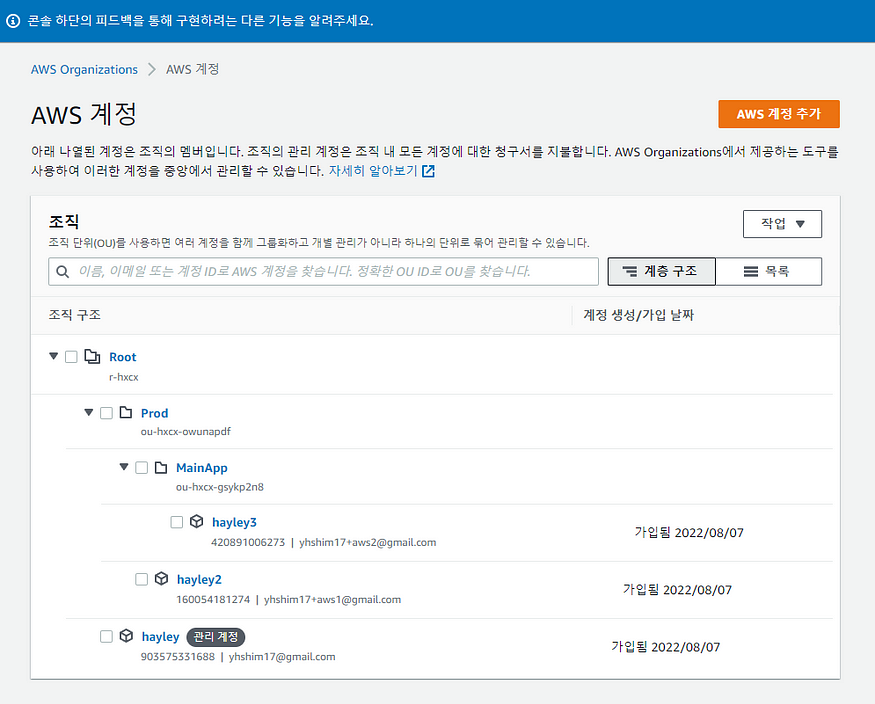This screenshot has width=875, height=704.
Task: Check the Root checkbox
Action: click(x=71, y=357)
